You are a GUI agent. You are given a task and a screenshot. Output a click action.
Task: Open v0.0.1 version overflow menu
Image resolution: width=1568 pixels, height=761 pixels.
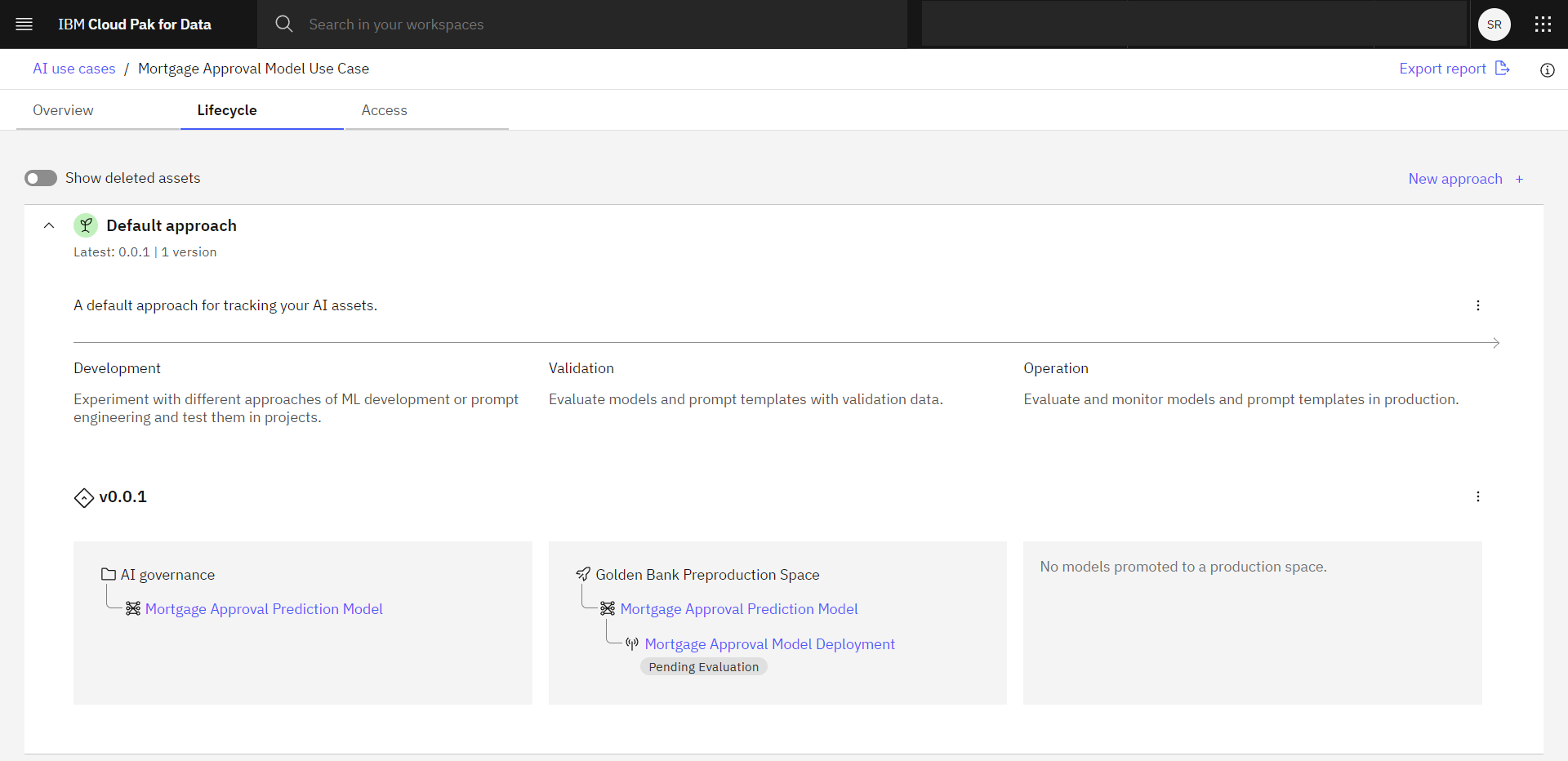click(1477, 496)
